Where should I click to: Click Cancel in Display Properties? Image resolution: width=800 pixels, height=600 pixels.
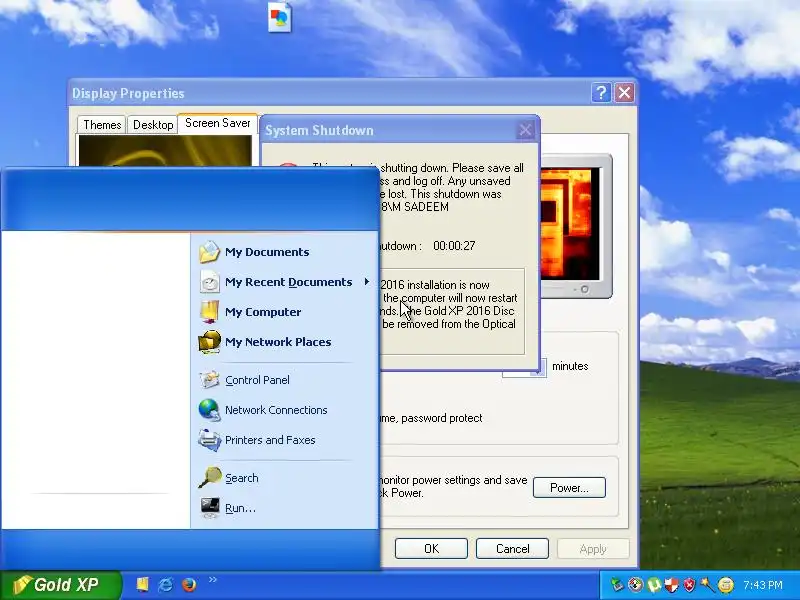512,548
